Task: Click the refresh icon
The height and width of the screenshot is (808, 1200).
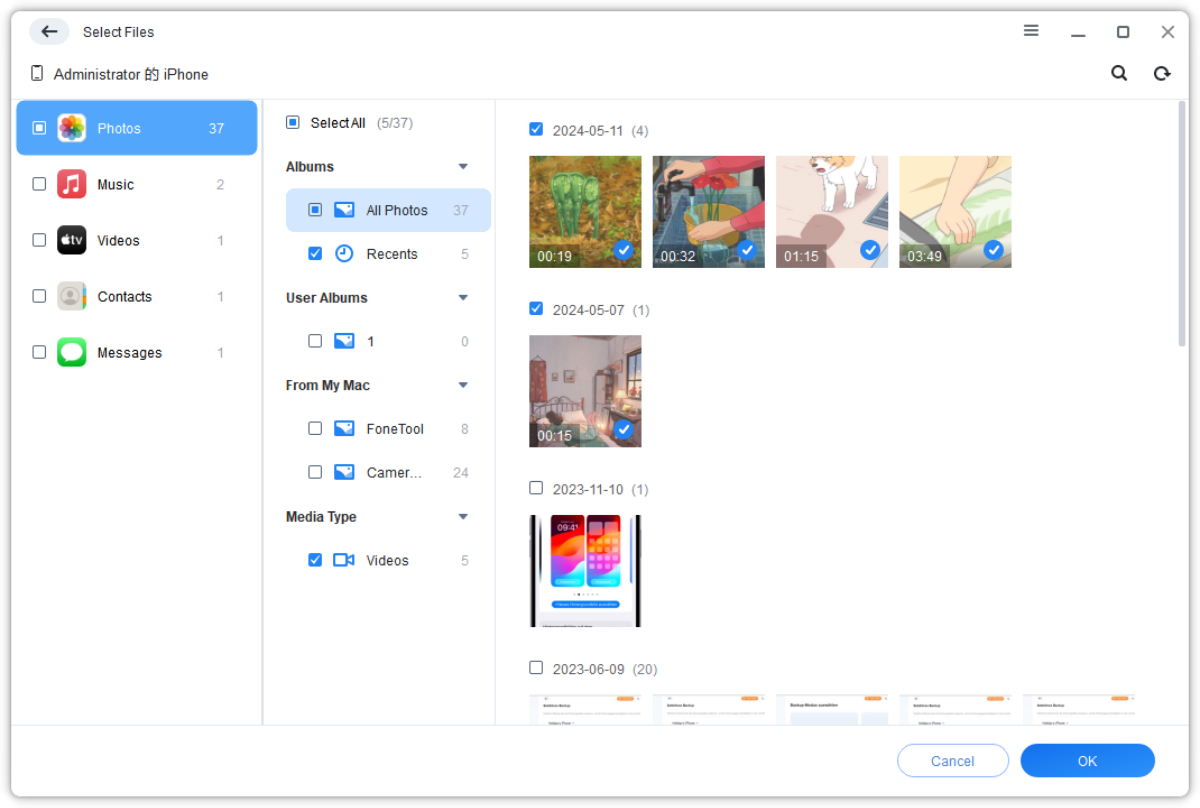Action: (x=1162, y=73)
